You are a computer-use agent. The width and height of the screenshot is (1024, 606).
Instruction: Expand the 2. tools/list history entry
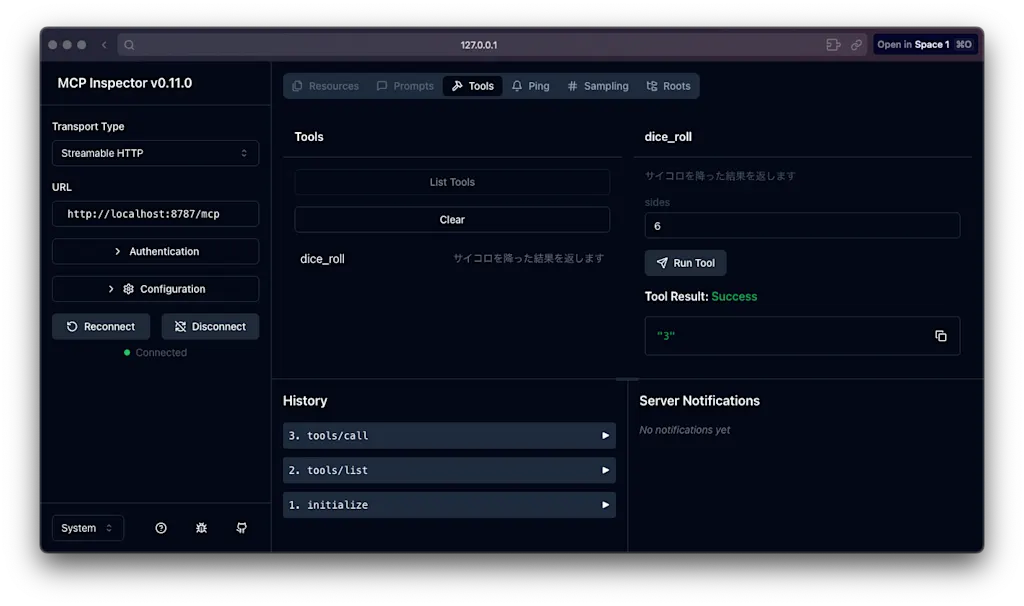coord(449,470)
